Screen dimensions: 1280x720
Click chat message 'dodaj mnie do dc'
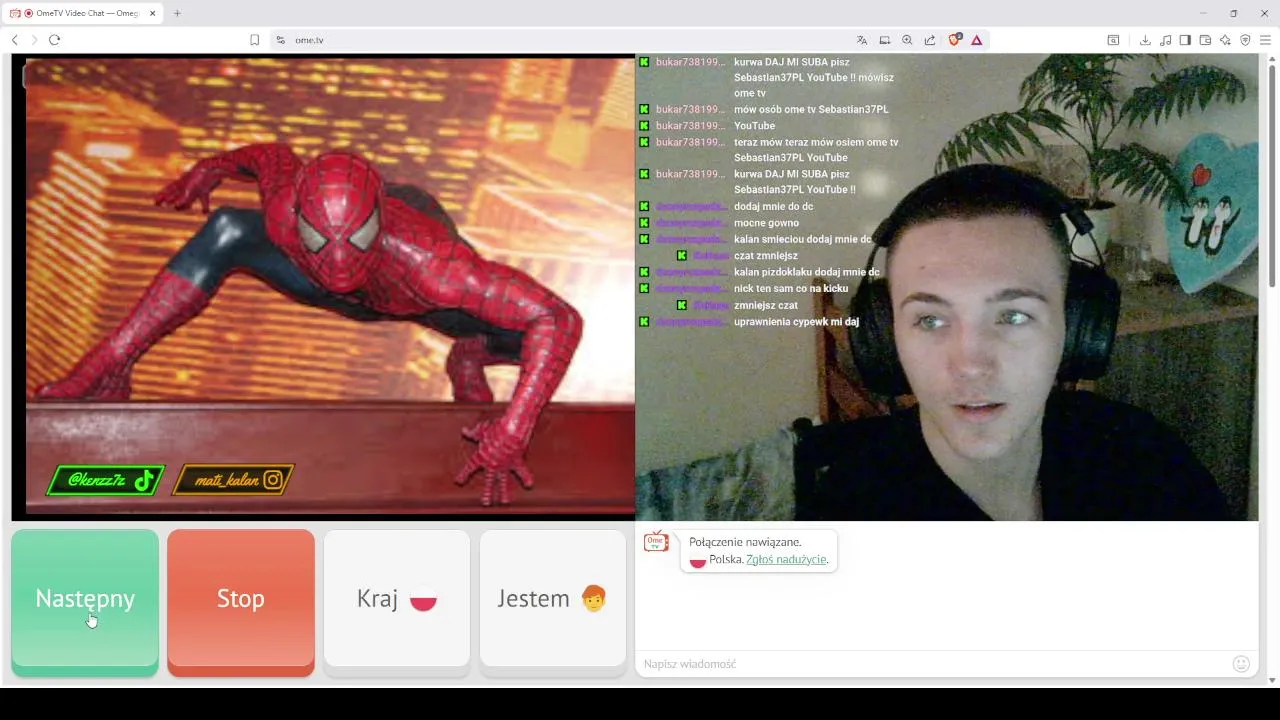[x=773, y=207]
